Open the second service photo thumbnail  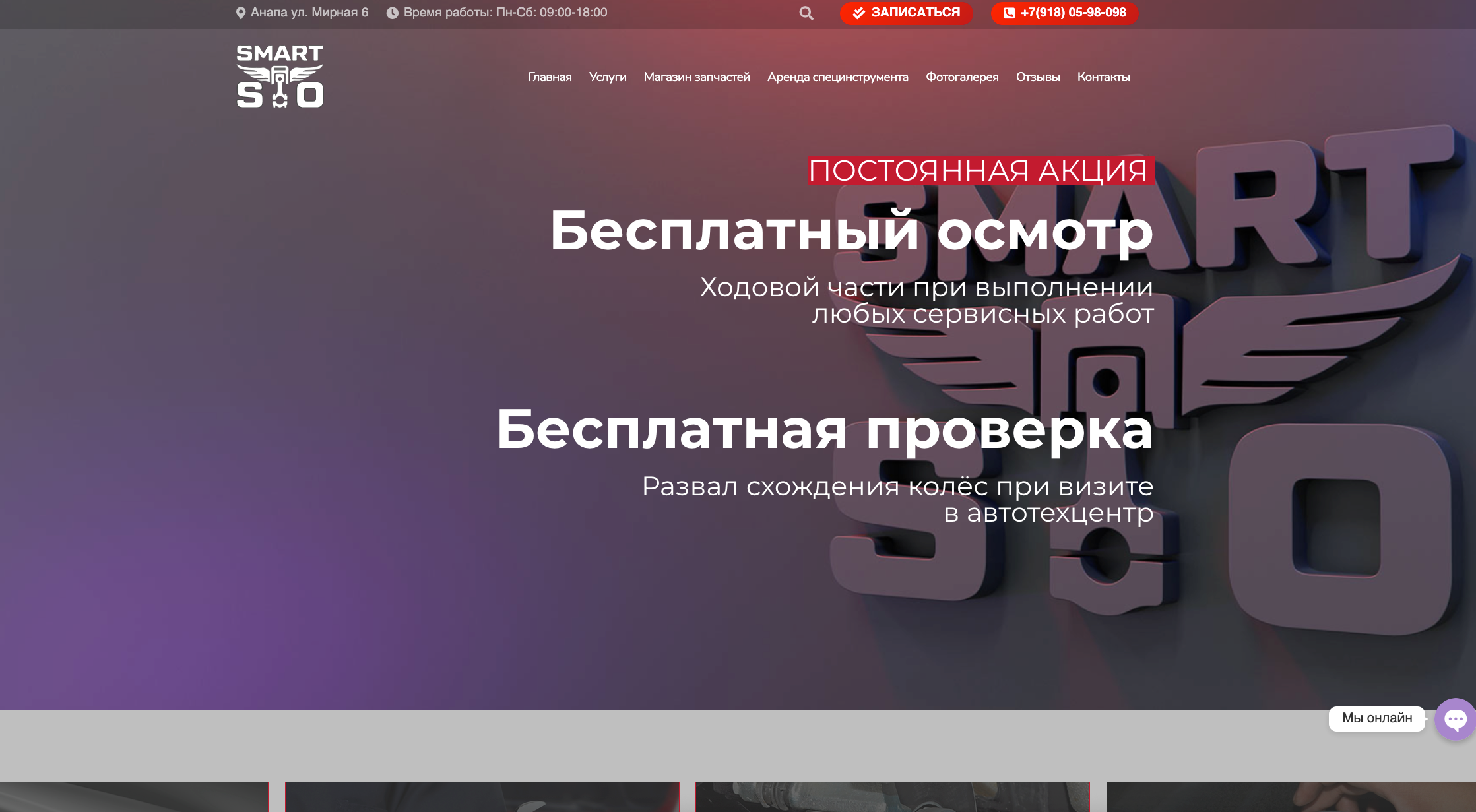click(x=482, y=797)
